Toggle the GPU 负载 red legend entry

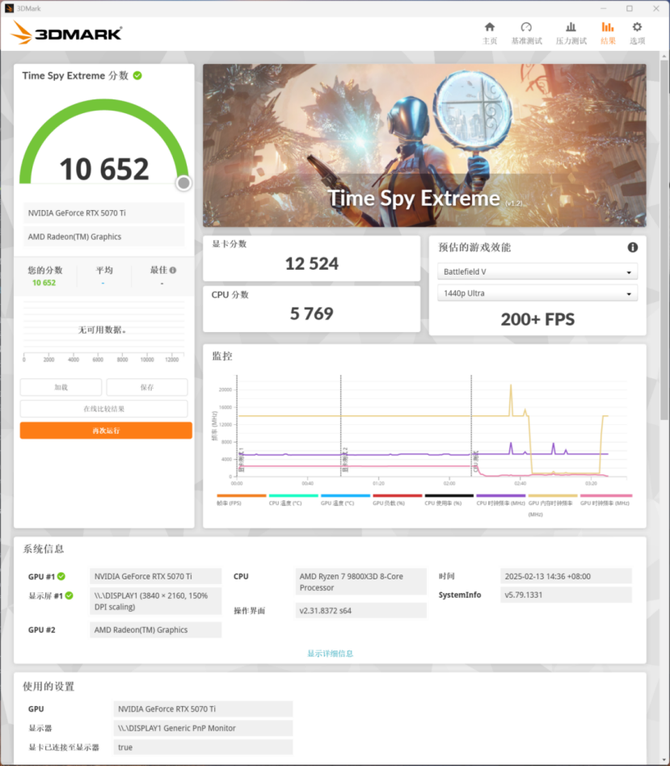(x=397, y=499)
